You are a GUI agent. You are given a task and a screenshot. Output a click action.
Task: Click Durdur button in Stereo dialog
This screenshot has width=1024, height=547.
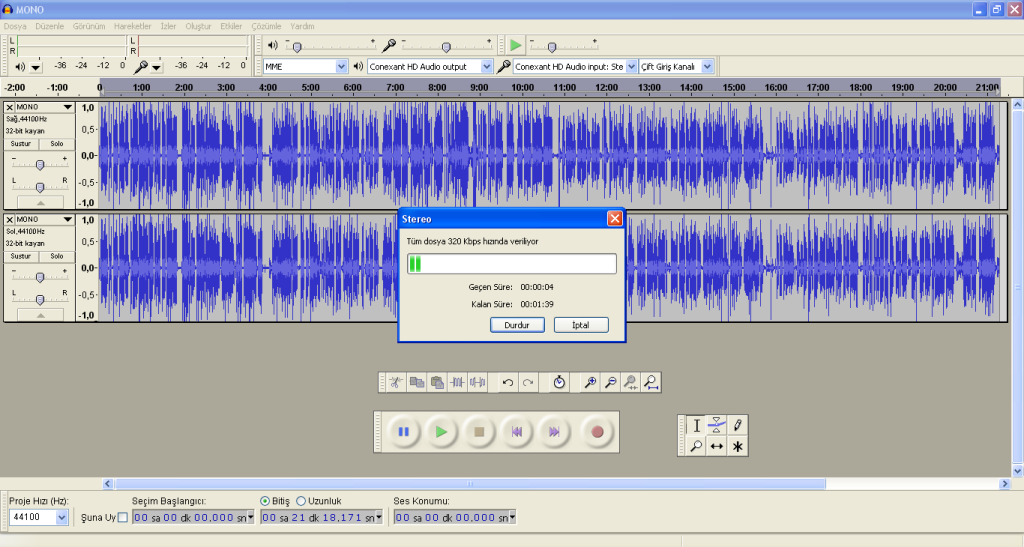(x=517, y=325)
